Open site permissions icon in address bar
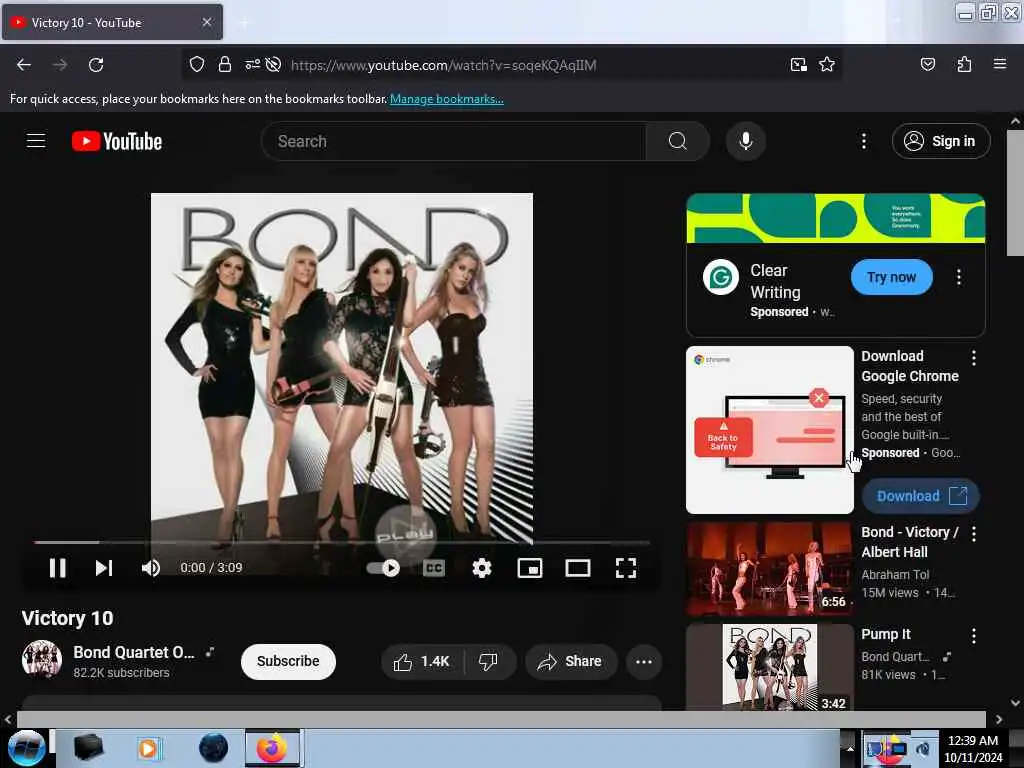 pyautogui.click(x=252, y=65)
